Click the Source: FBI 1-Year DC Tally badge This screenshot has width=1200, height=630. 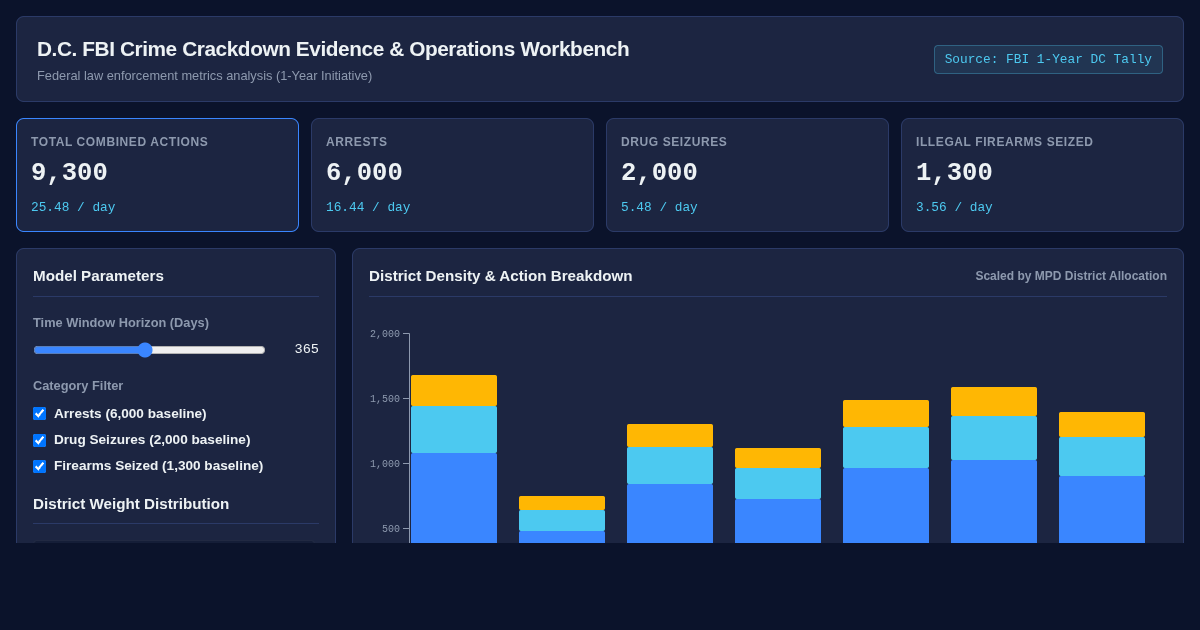[1048, 59]
